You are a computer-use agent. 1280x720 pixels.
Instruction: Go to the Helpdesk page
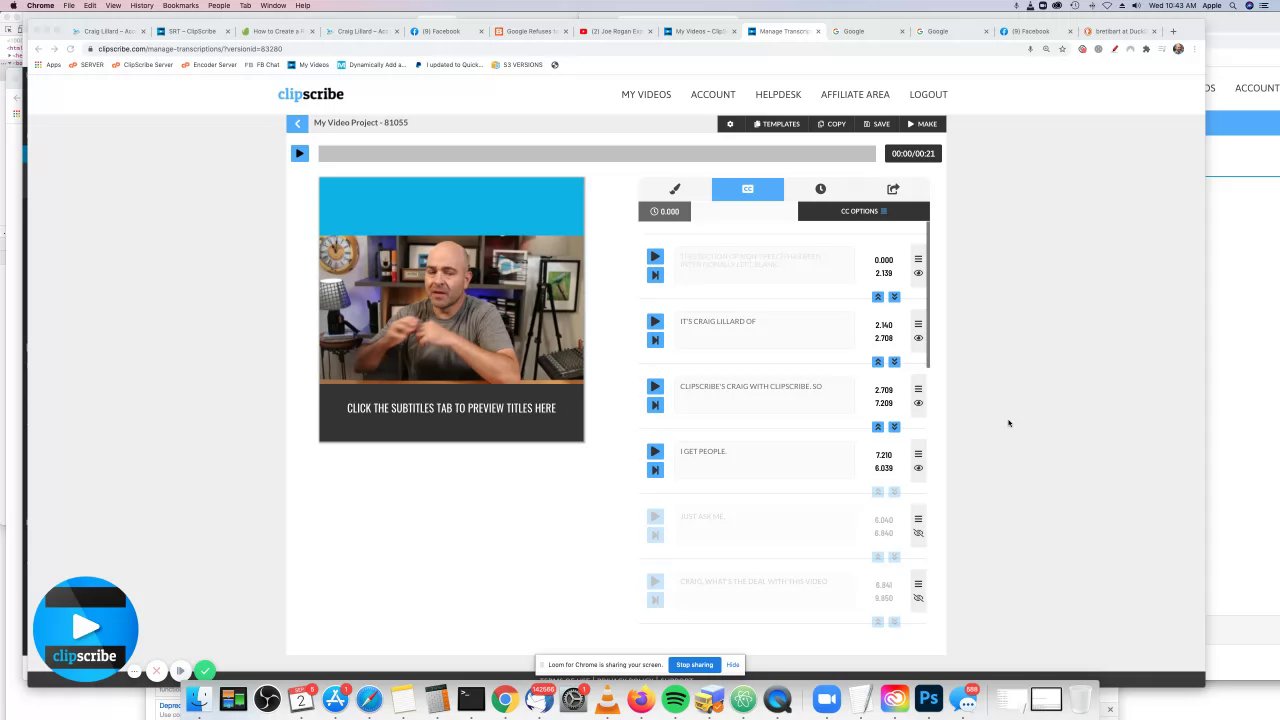[x=778, y=94]
